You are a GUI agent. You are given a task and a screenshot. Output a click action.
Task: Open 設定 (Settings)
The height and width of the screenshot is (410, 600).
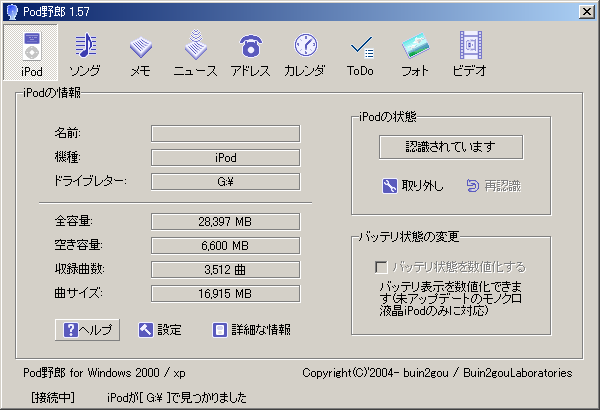click(160, 329)
